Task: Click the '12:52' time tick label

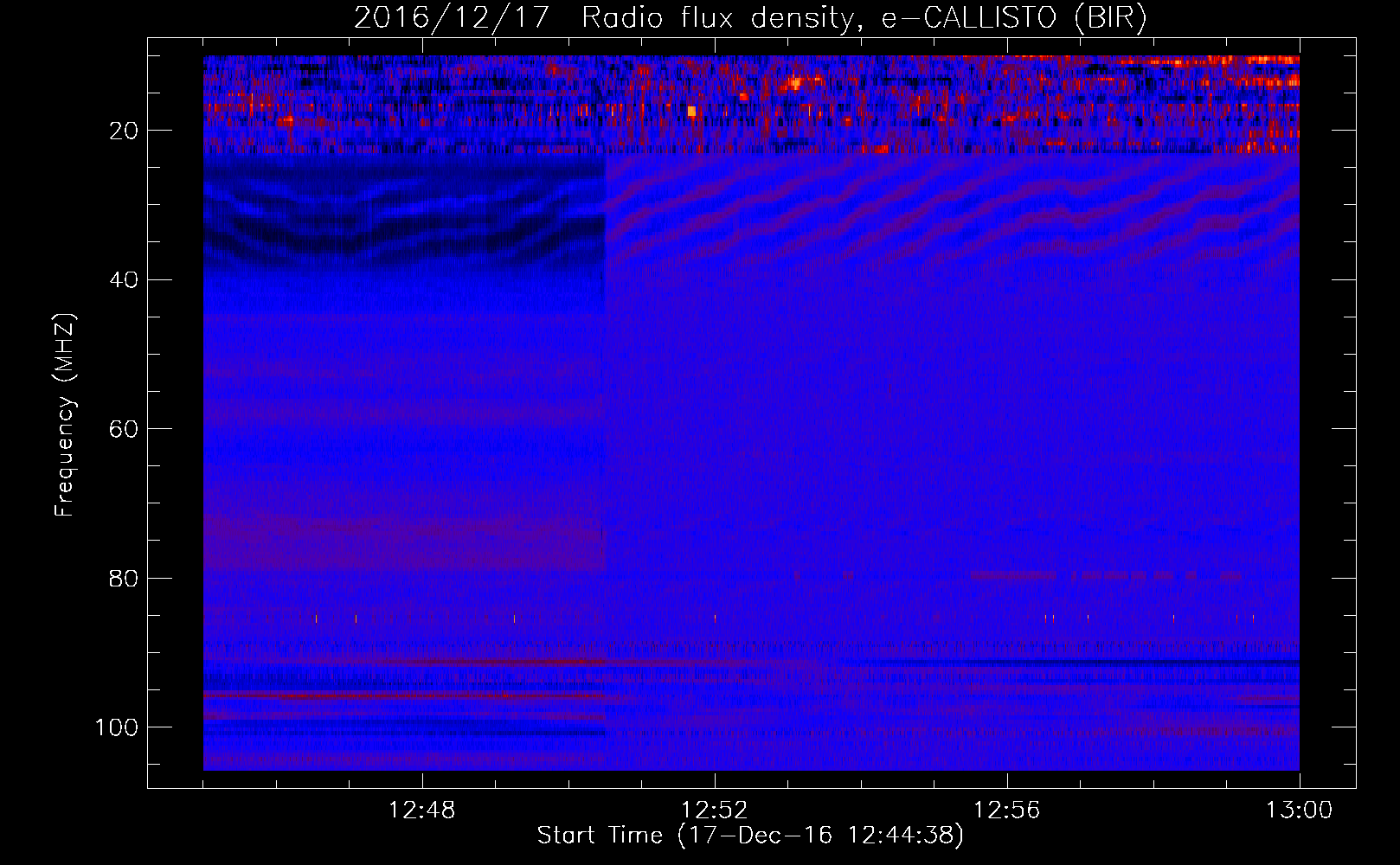Action: 715,811
